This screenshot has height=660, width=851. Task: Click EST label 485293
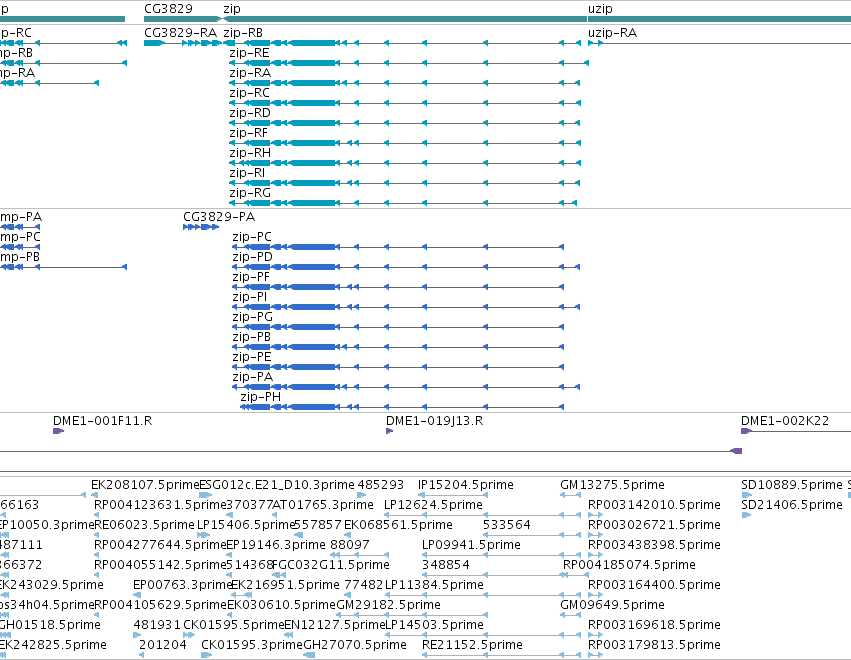(x=382, y=485)
